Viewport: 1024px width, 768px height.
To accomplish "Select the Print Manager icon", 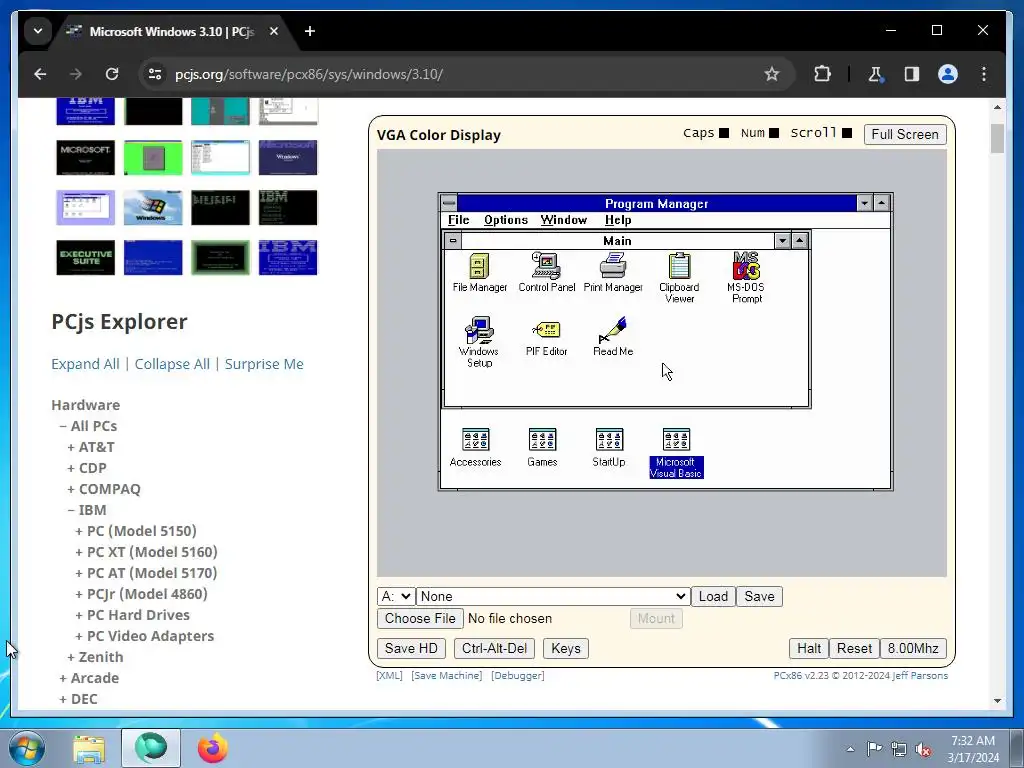I will click(x=613, y=272).
